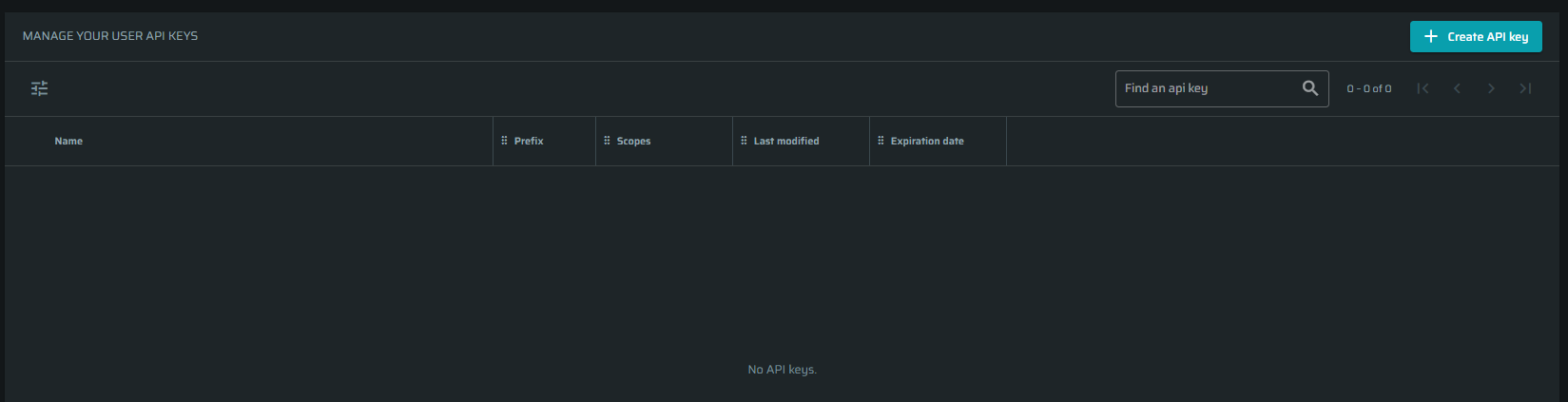Screen dimensions: 1568x402
Task: Jump to last page of results
Action: [x=1525, y=88]
